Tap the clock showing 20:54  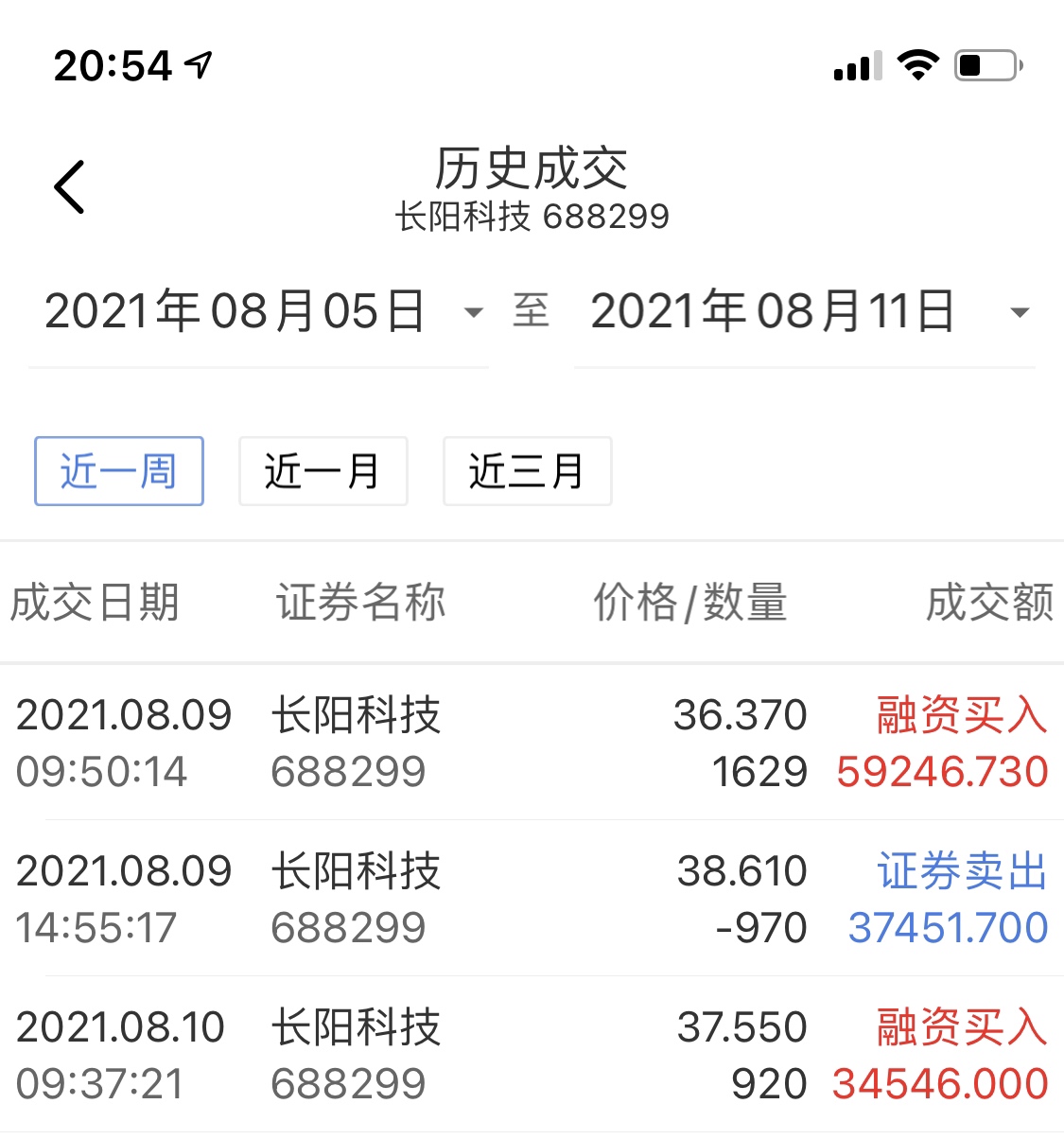[x=113, y=63]
